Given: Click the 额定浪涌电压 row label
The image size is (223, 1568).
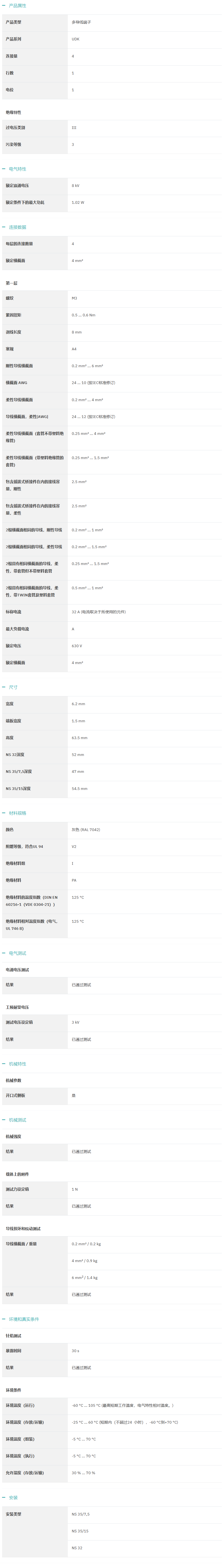Looking at the screenshot, I should pos(17,186).
